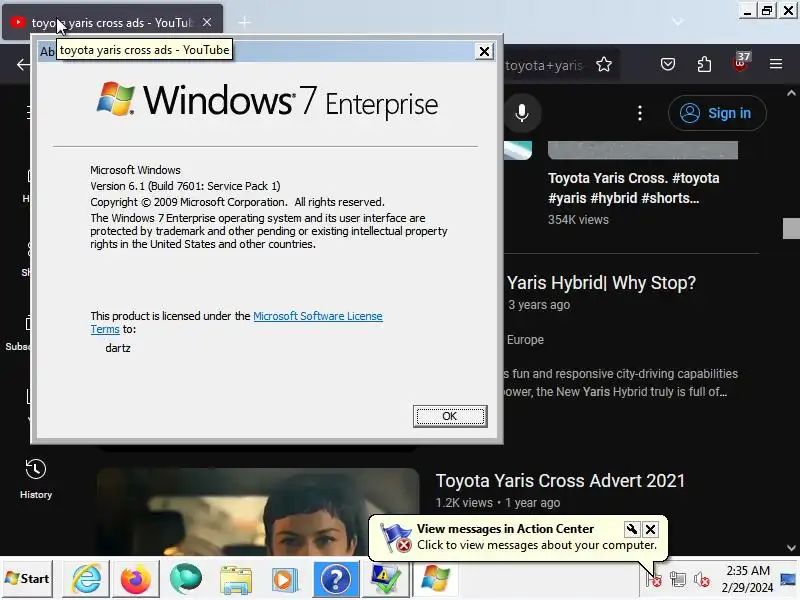Viewport: 800px width, 600px height.
Task: Click the YouTube Sign in button
Action: 717,113
